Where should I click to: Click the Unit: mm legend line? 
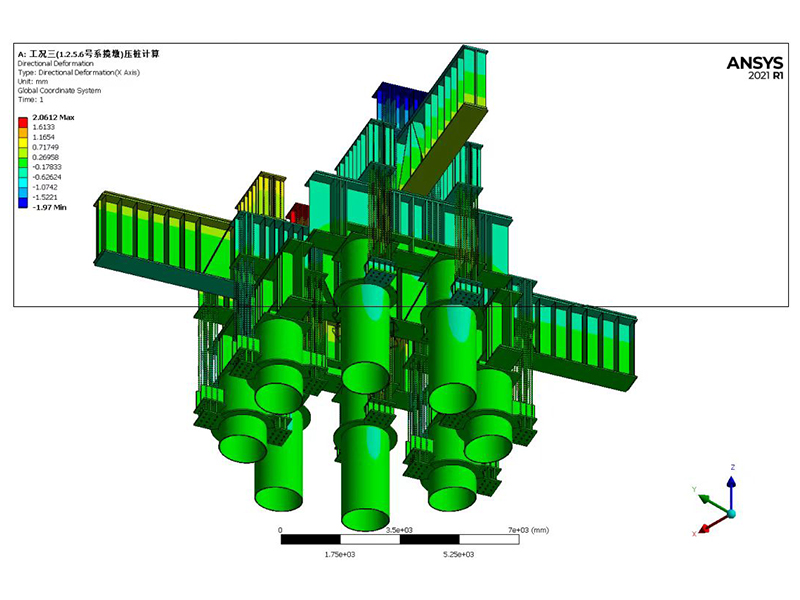(33, 82)
